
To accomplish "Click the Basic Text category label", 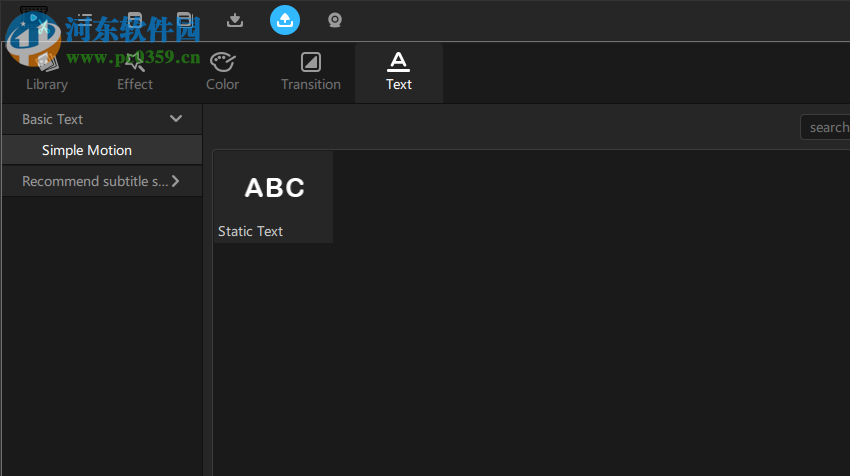I will (53, 119).
